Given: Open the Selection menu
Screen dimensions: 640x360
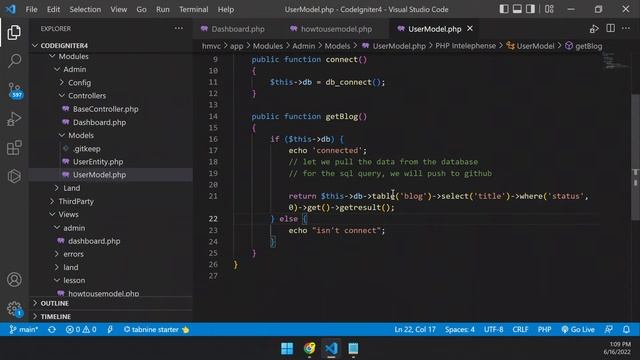Looking at the screenshot, I should click(x=85, y=9).
